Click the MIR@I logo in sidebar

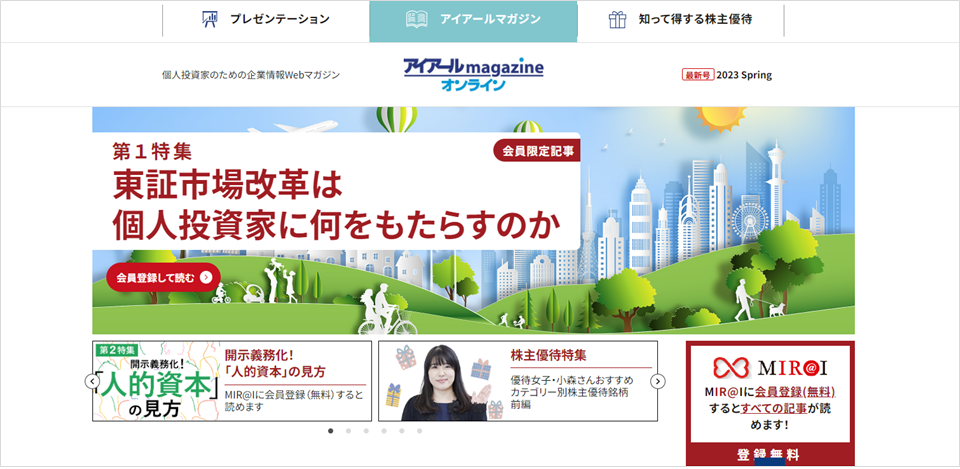click(x=770, y=367)
